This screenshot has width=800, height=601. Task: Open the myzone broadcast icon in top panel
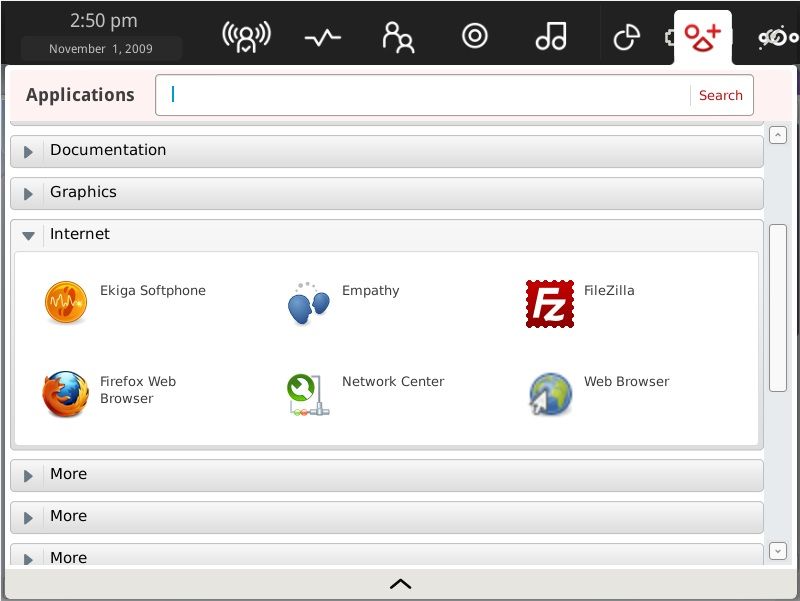click(x=246, y=37)
